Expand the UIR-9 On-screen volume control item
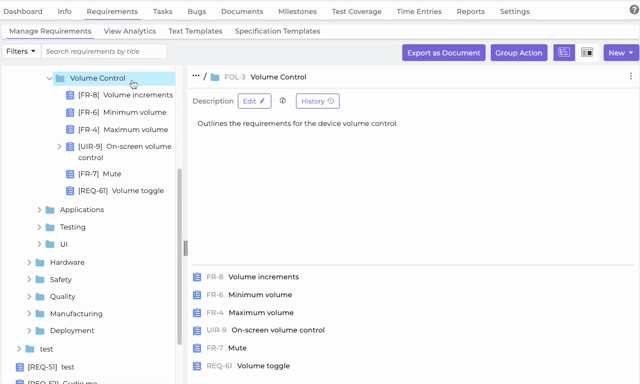The width and height of the screenshot is (640, 384). (59, 146)
